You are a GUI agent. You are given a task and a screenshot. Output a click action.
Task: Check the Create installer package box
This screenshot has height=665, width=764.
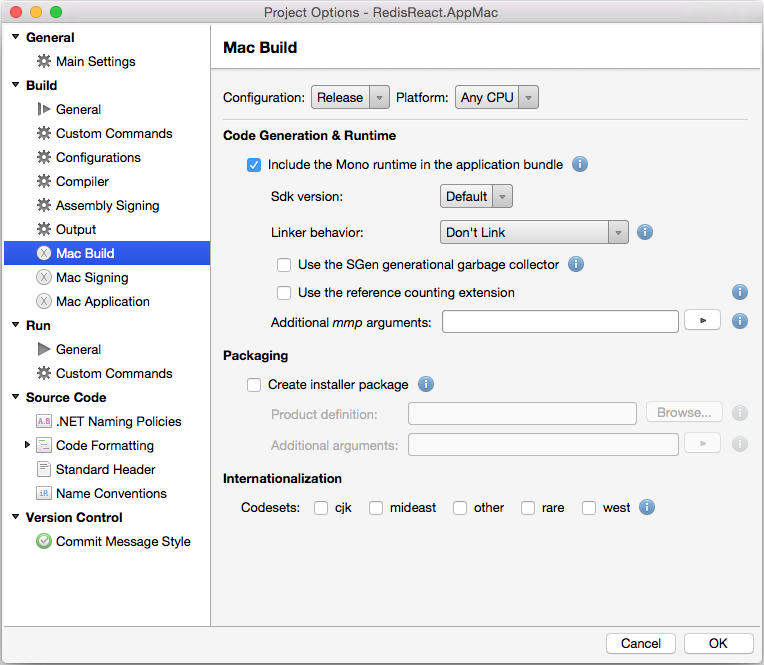254,385
